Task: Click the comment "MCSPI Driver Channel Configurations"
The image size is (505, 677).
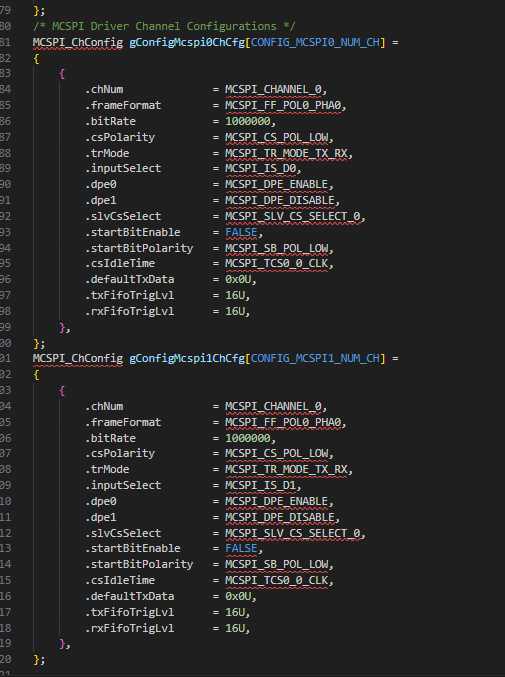Action: click(164, 26)
